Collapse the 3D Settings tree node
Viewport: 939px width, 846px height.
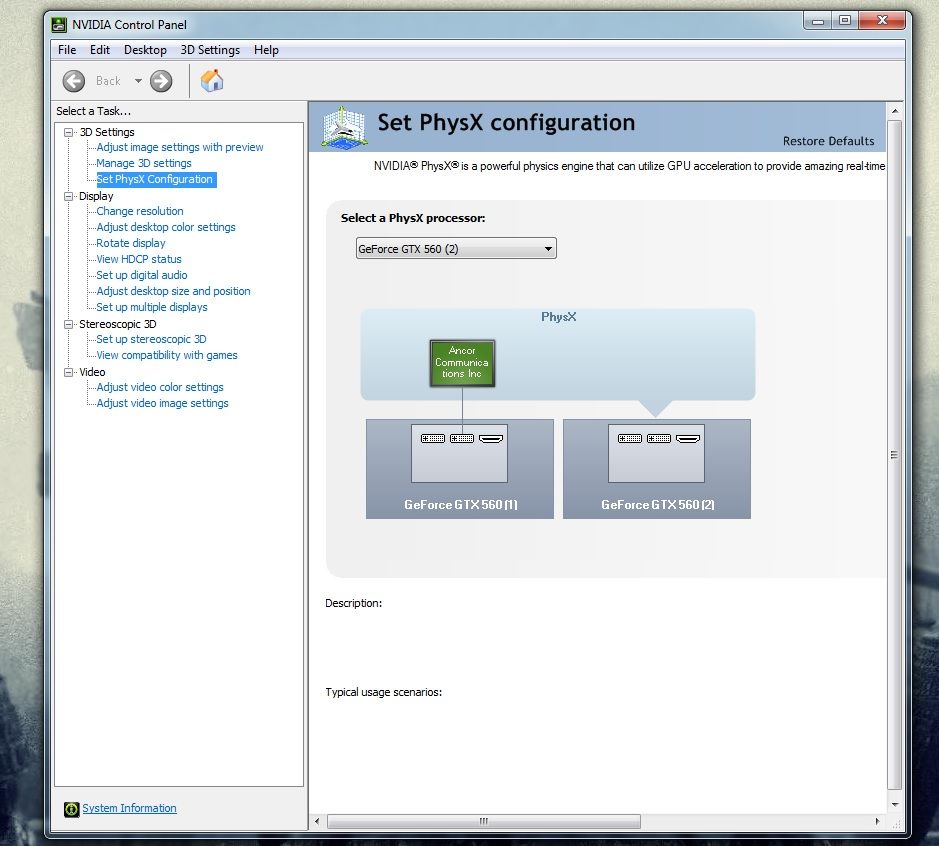tap(69, 132)
